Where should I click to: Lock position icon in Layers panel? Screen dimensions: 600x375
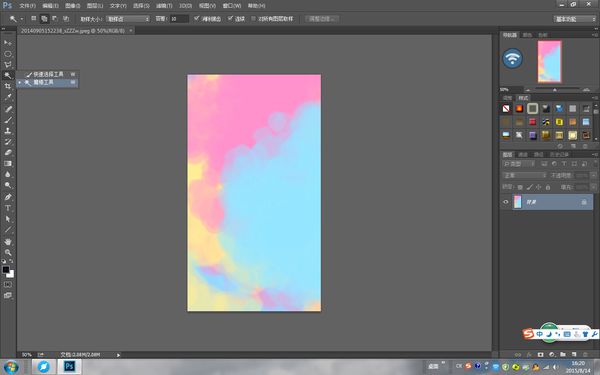(539, 187)
